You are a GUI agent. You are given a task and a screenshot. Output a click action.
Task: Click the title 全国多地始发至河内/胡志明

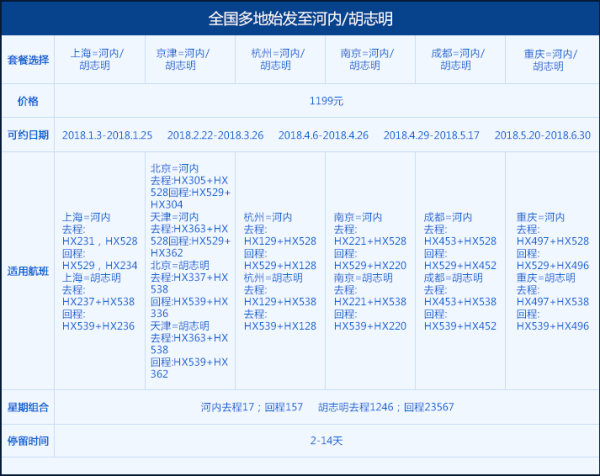pos(300,19)
